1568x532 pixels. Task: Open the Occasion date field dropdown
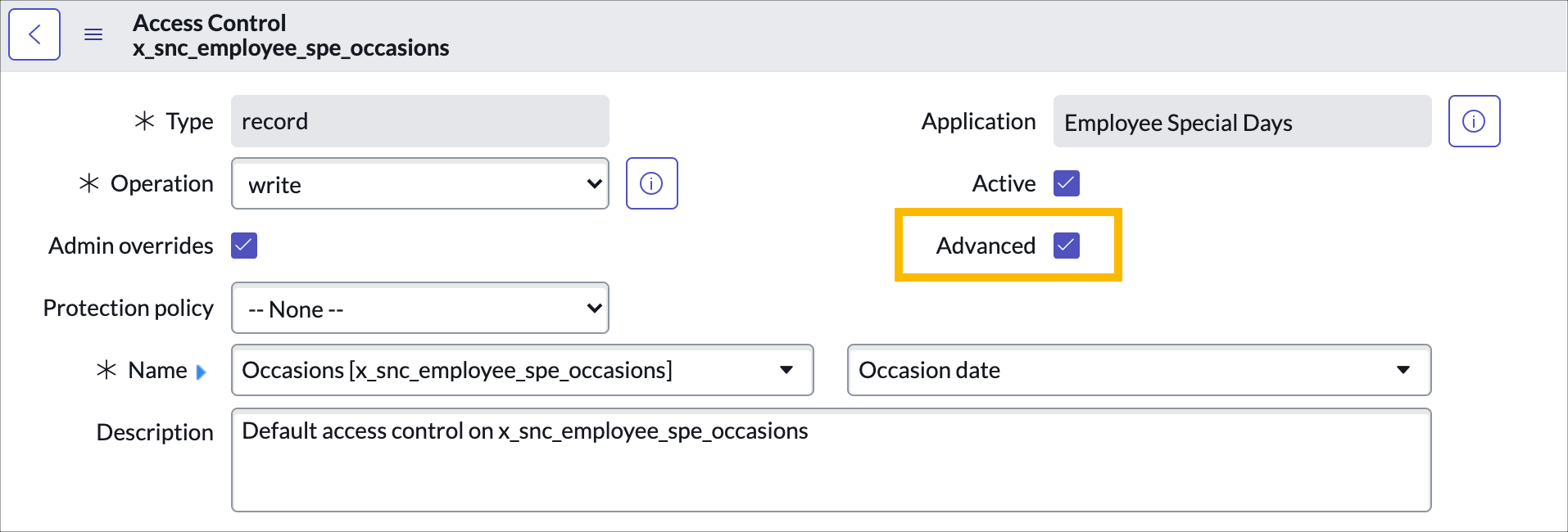pyautogui.click(x=1140, y=370)
